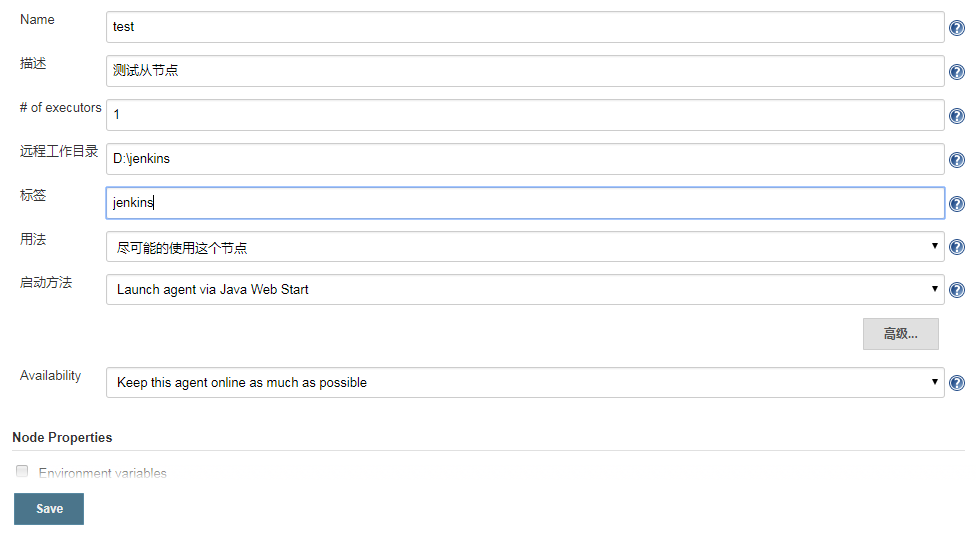Open help icon next to Availability
Screen dimensions: 976x540
click(x=957, y=383)
